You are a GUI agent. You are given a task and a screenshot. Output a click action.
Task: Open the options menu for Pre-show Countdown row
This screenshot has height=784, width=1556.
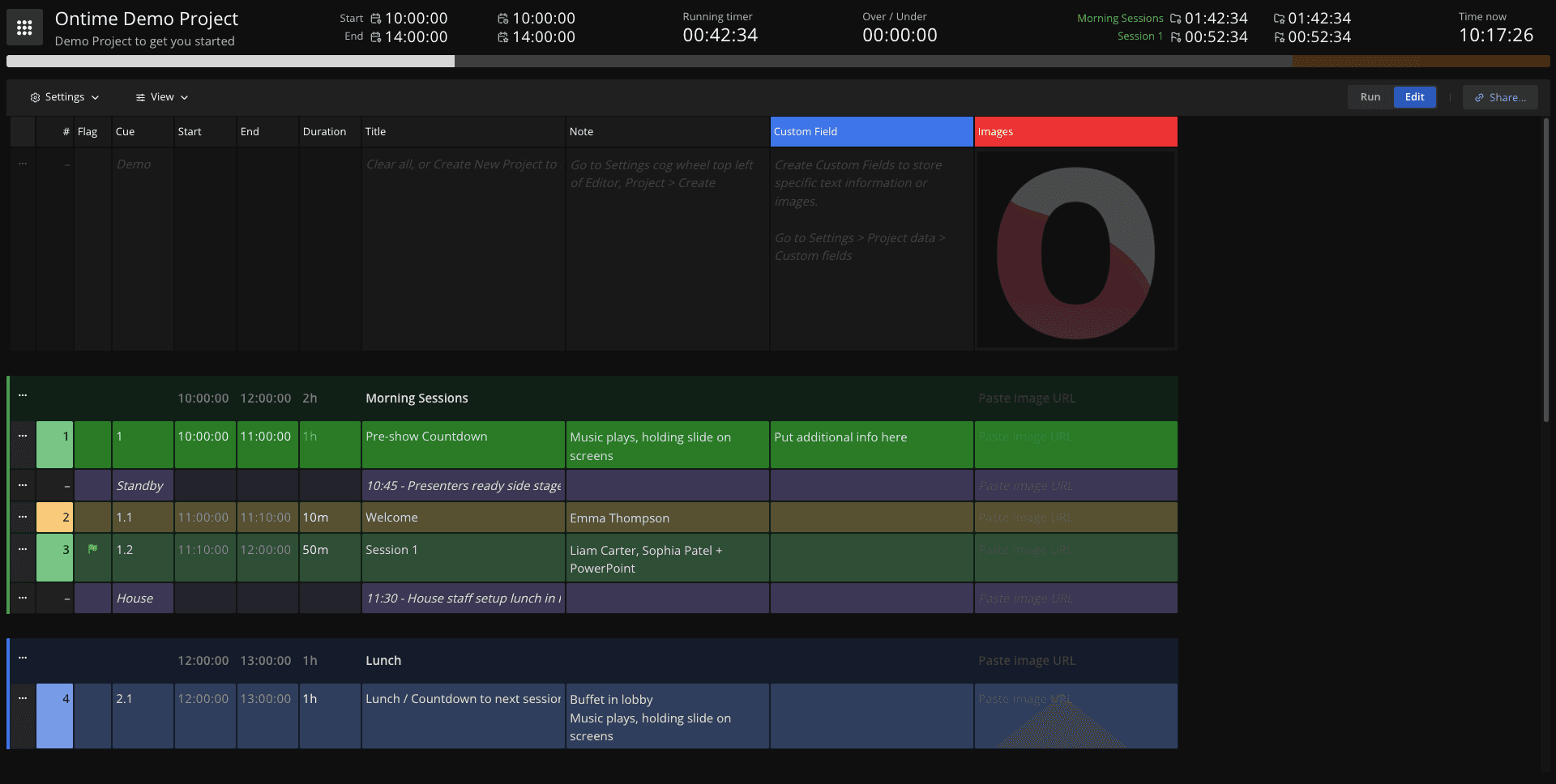coord(22,436)
